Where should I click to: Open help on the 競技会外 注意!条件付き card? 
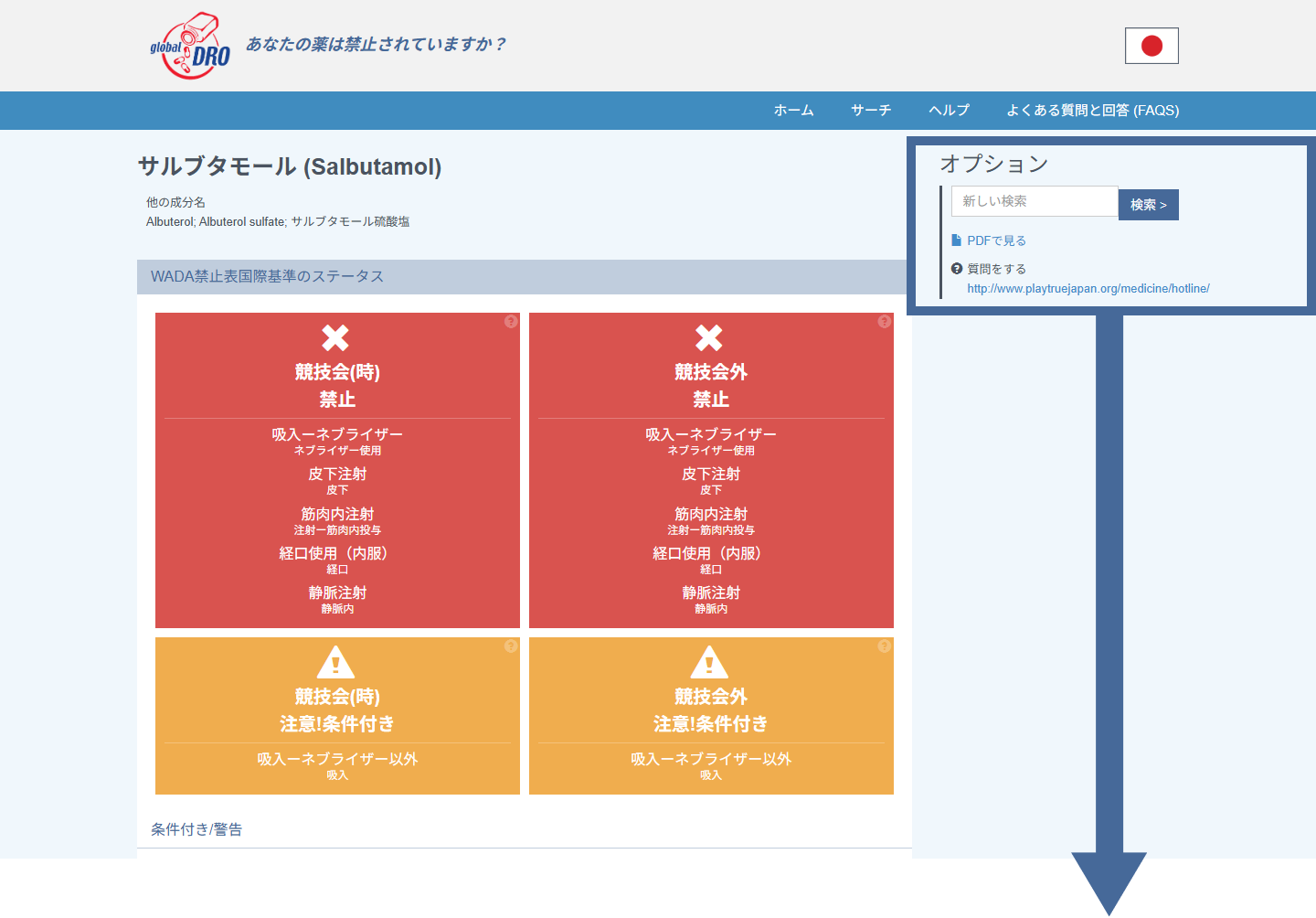(x=884, y=646)
